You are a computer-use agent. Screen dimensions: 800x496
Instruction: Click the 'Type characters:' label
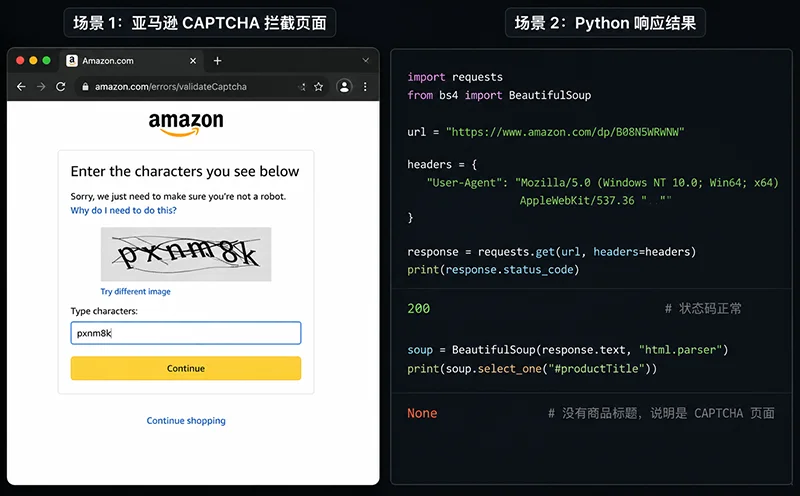pos(104,311)
